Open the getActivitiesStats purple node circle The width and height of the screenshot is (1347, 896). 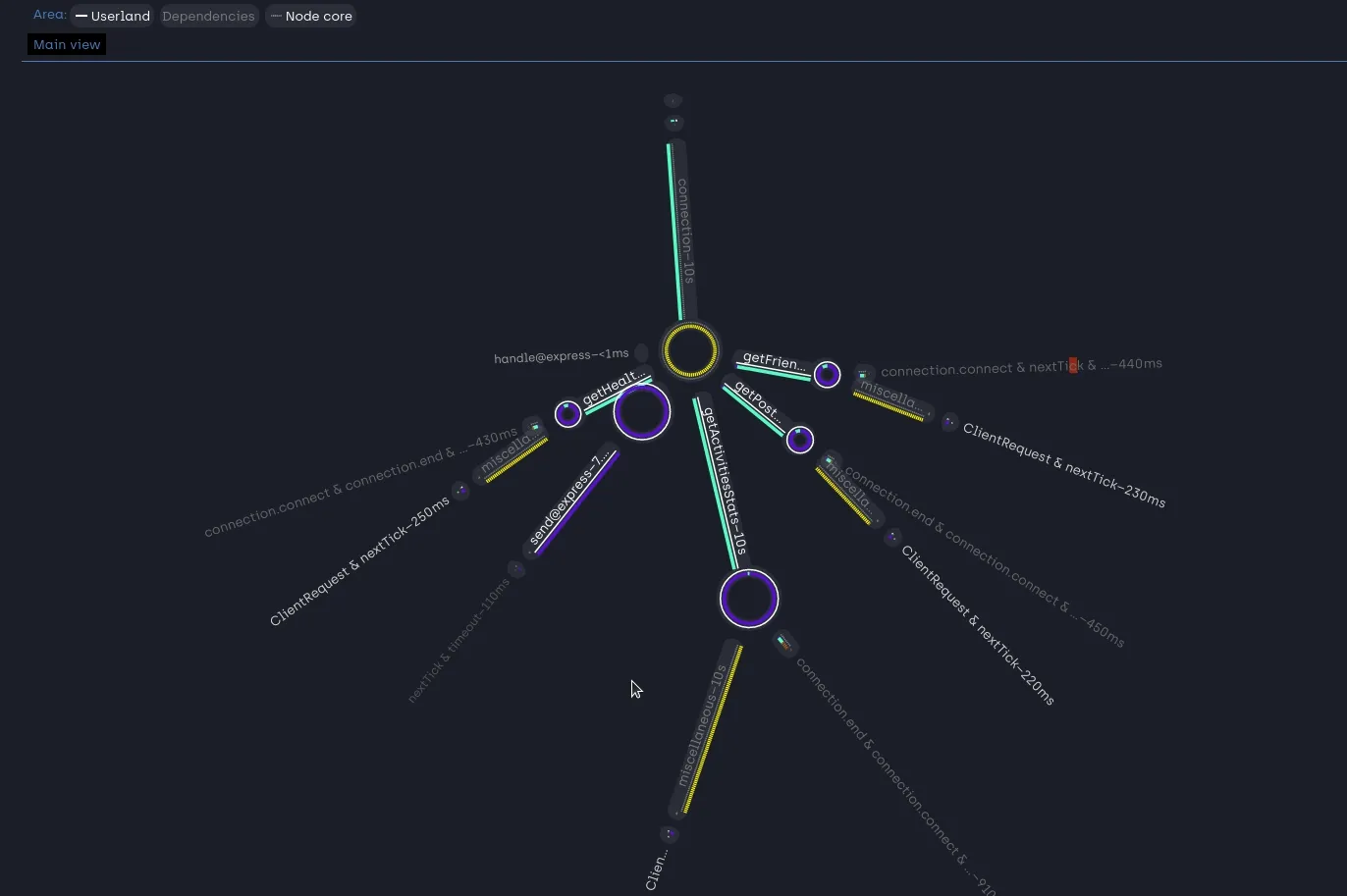[749, 599]
